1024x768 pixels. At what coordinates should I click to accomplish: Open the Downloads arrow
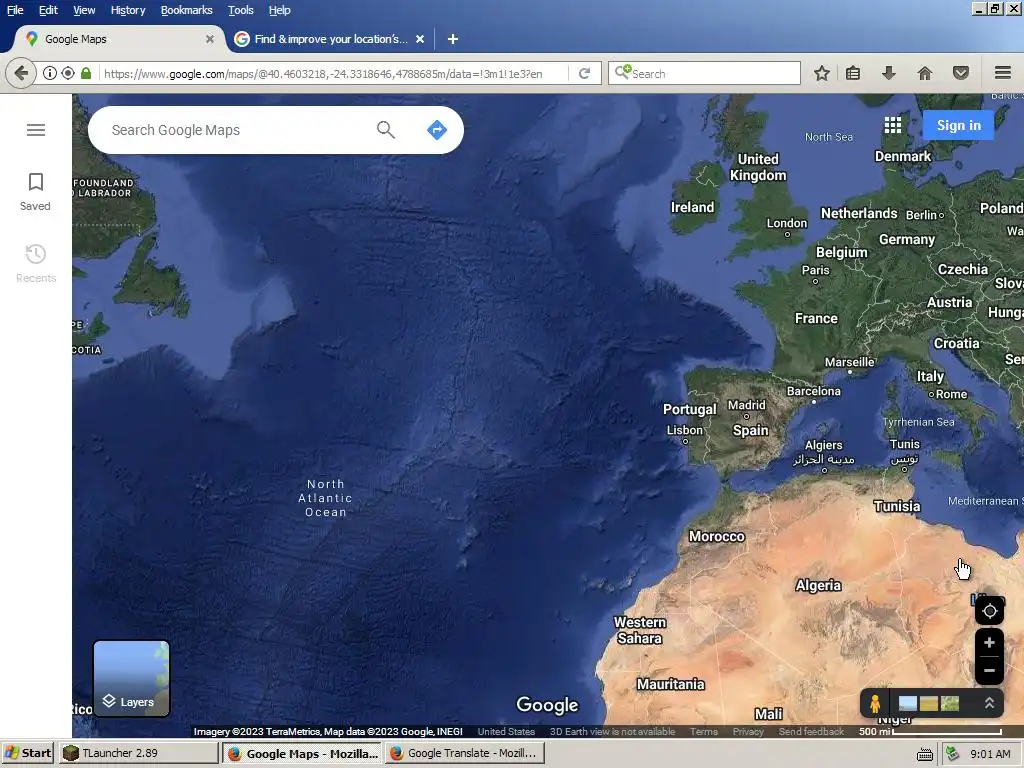click(888, 73)
